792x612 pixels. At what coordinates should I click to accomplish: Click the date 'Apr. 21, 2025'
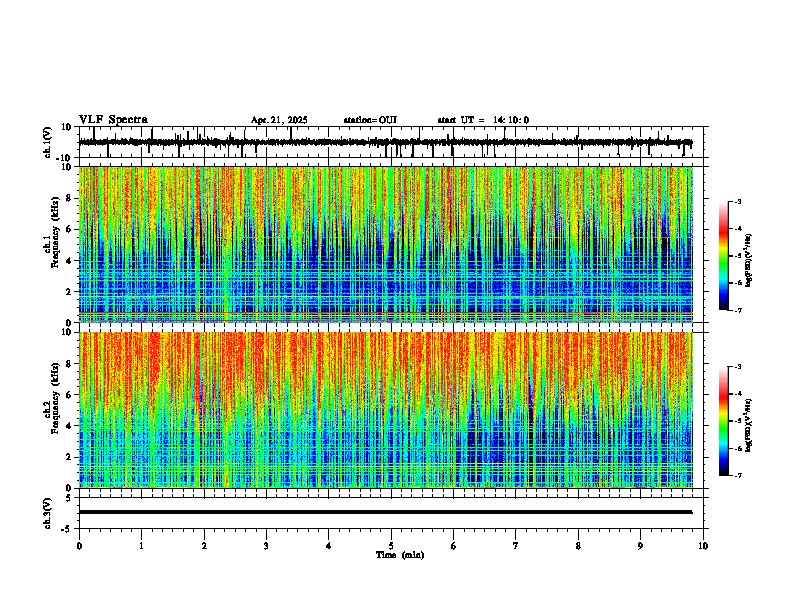click(x=279, y=120)
